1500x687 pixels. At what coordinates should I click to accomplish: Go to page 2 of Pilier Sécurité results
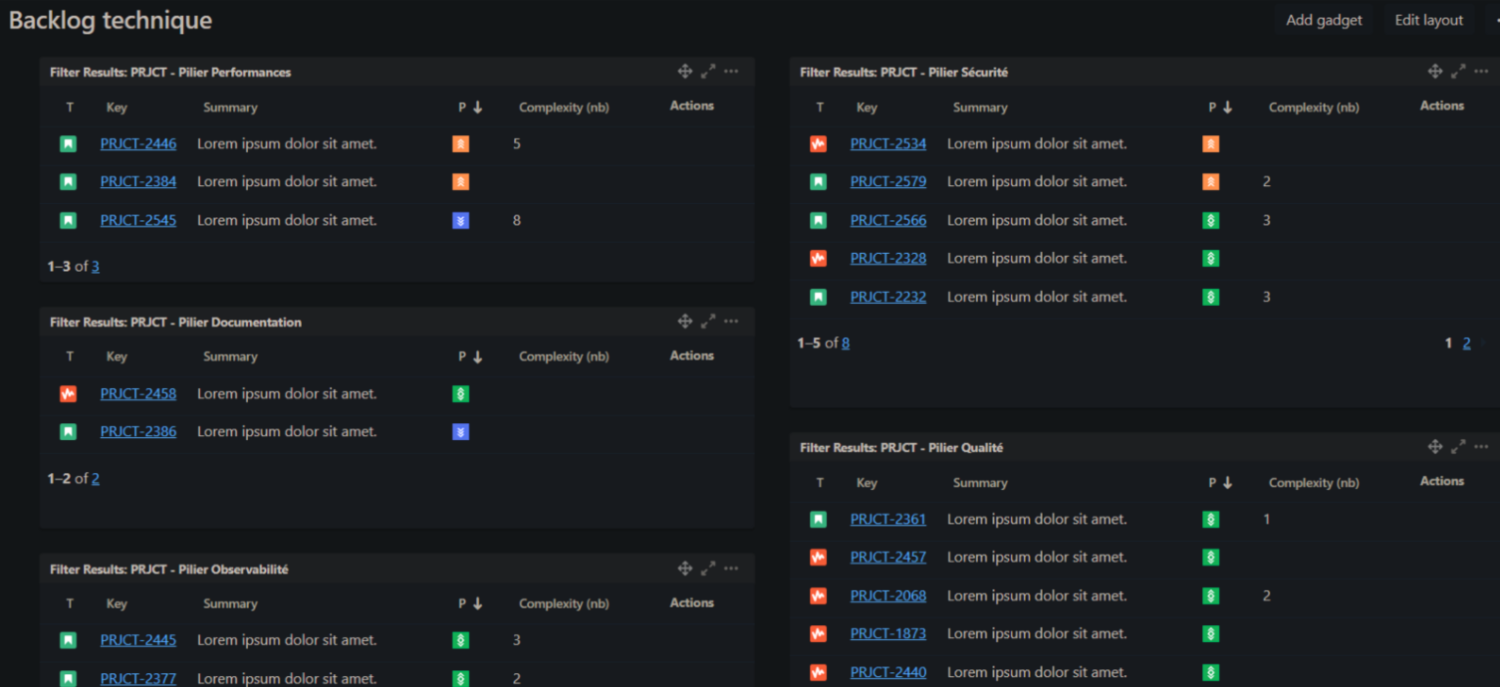point(1466,343)
